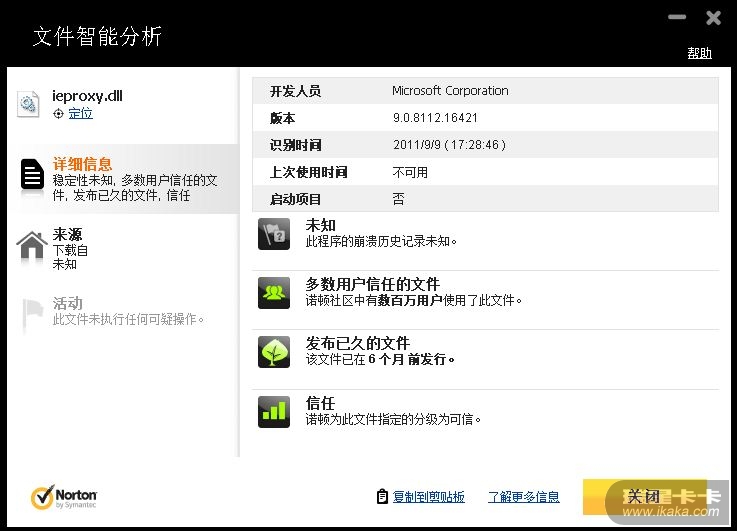Click the clipboard icon beside 复制到剪贴板

point(382,497)
